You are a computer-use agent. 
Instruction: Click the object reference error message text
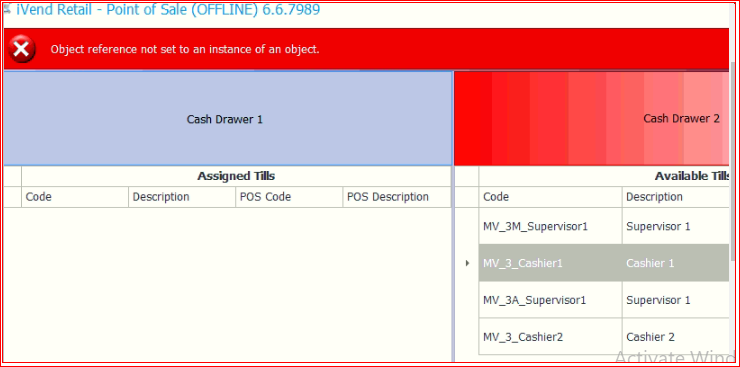(x=185, y=49)
